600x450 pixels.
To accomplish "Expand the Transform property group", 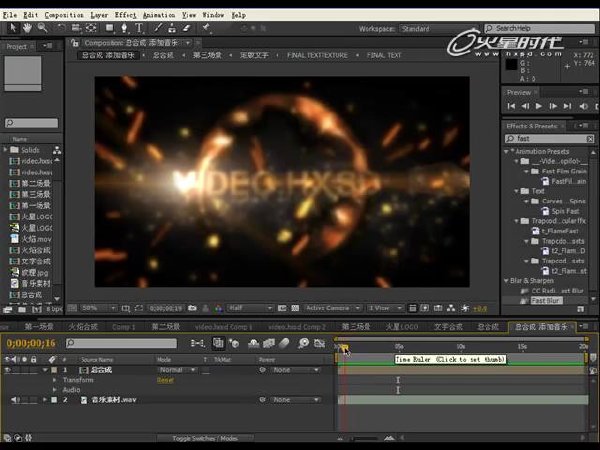I will [x=54, y=380].
